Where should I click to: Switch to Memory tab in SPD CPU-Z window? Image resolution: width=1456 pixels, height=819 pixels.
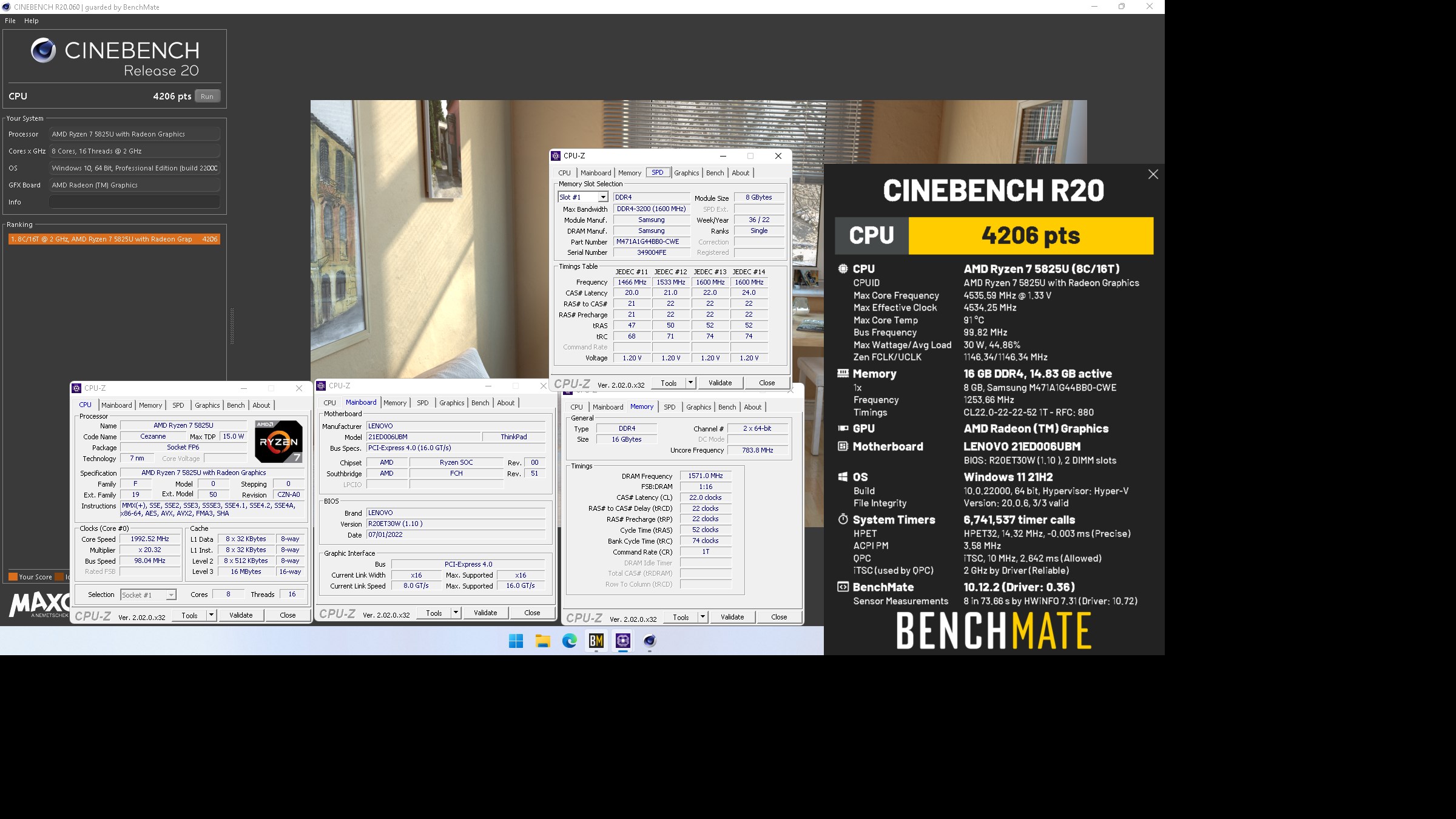630,173
